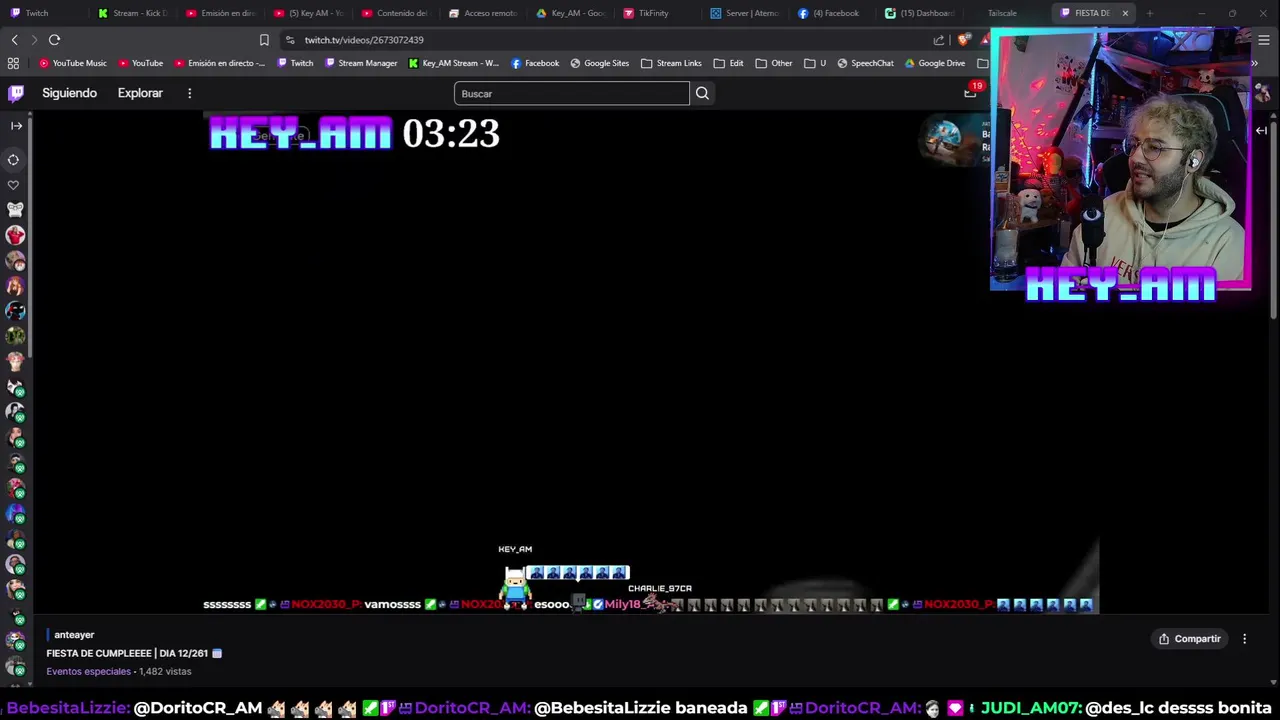Open Brave main hamburger menu

tap(1264, 40)
